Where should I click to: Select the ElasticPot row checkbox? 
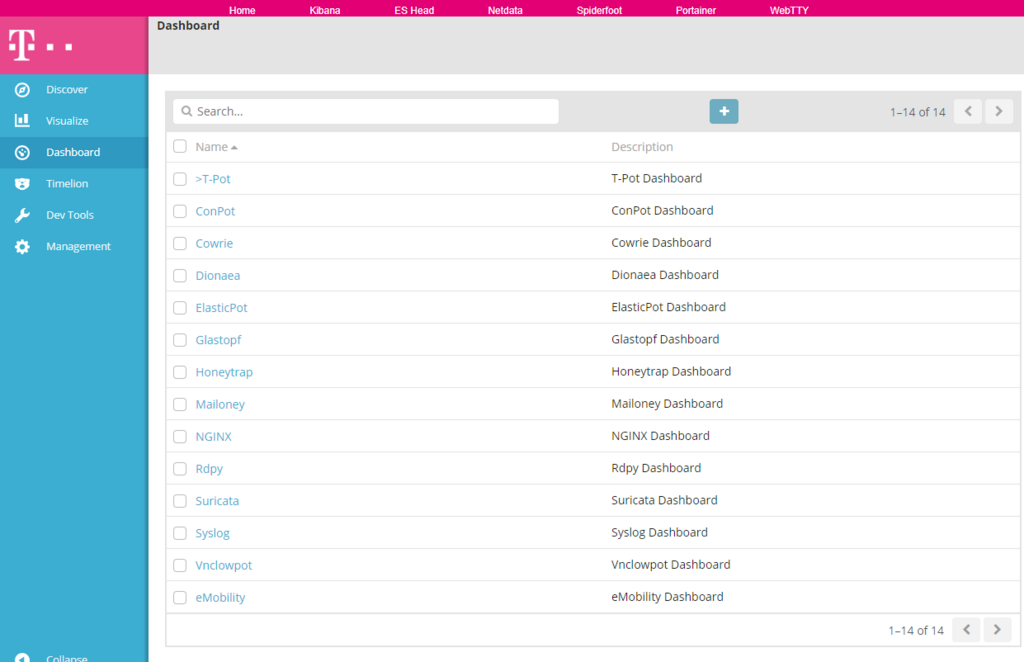(x=180, y=307)
